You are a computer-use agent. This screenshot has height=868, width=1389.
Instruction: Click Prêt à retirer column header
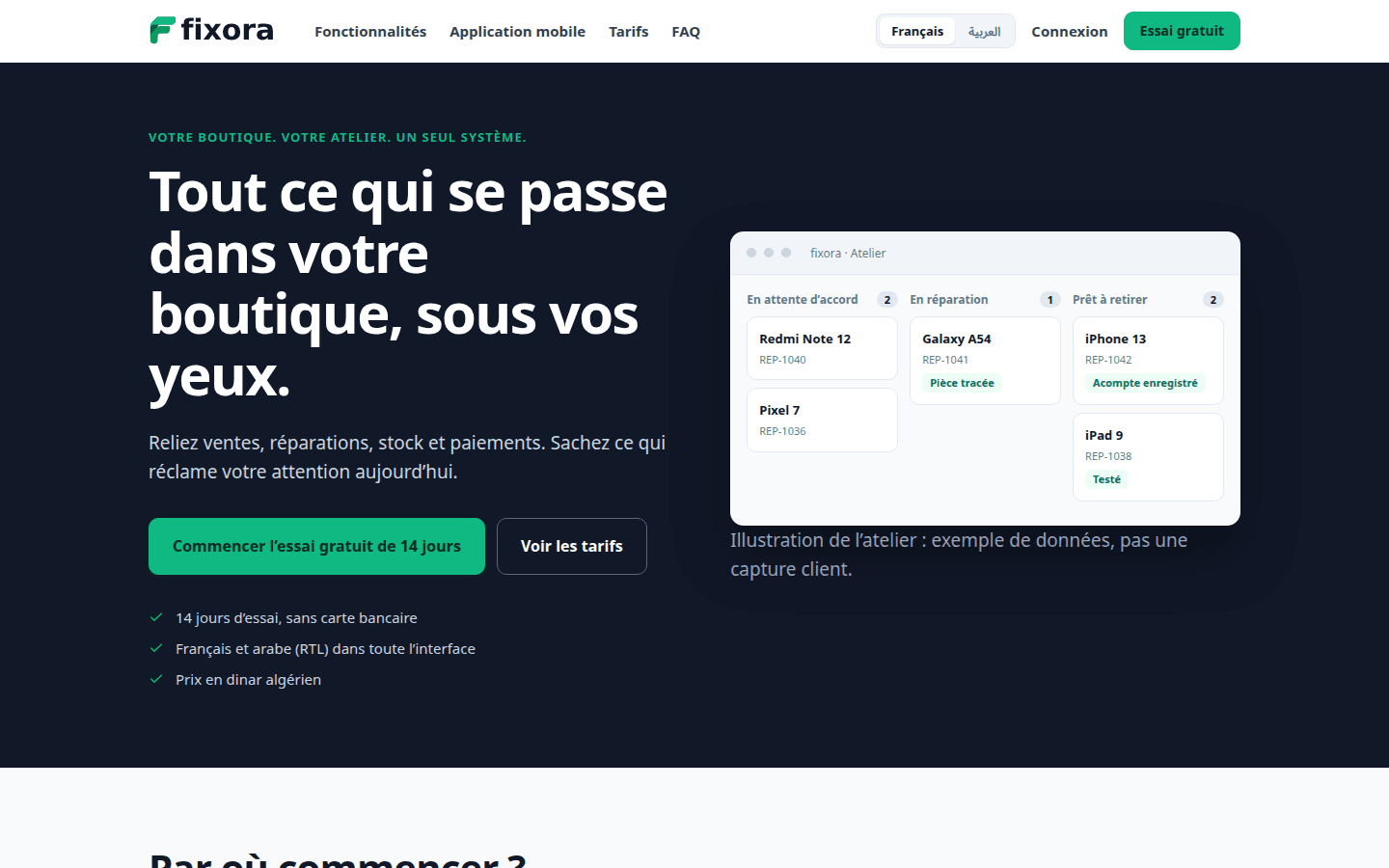coord(1110,300)
